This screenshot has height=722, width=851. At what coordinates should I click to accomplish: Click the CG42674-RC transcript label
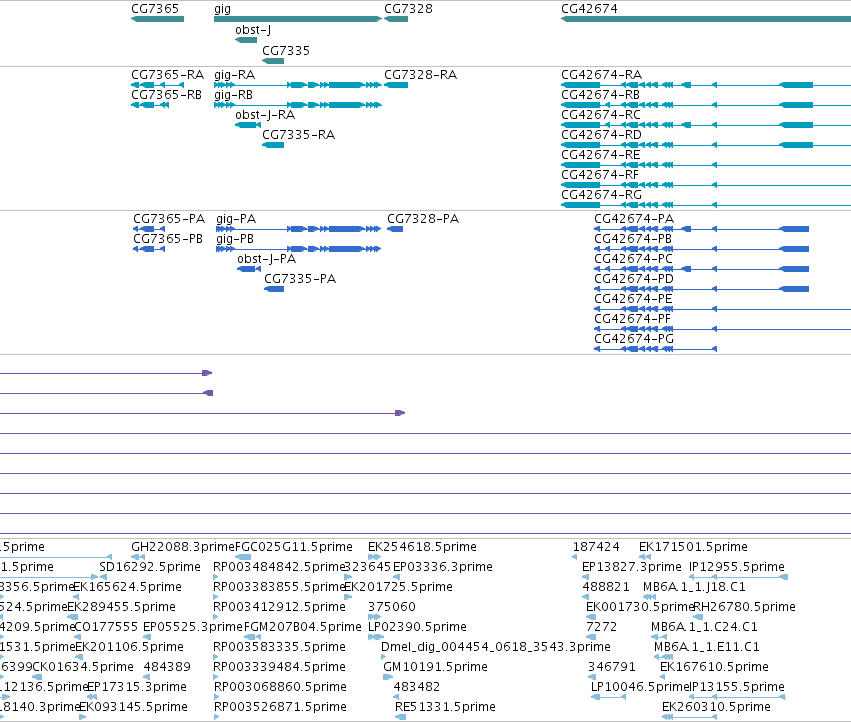601,115
